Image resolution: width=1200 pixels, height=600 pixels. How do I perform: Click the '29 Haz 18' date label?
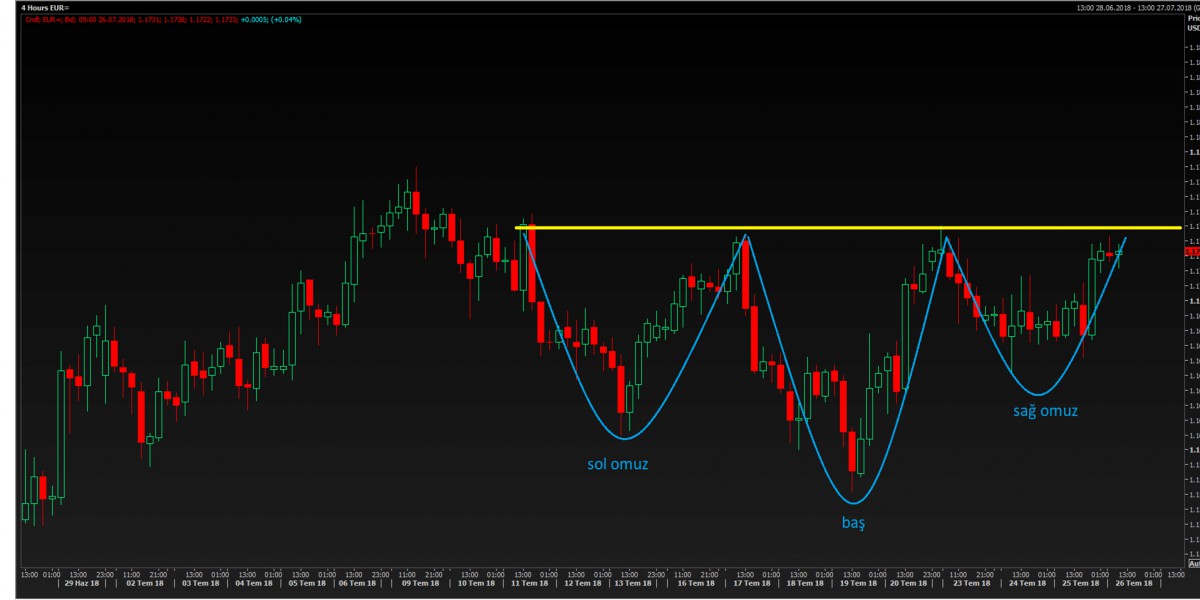(x=81, y=582)
